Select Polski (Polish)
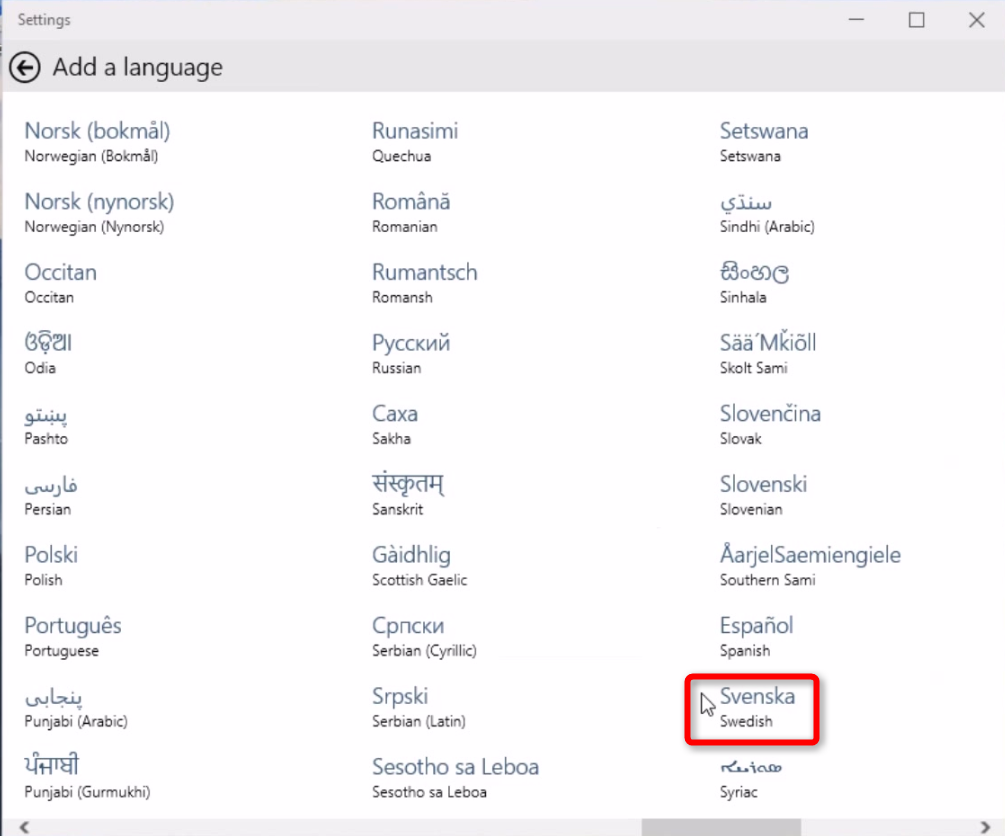This screenshot has height=836, width=1005. (x=51, y=565)
